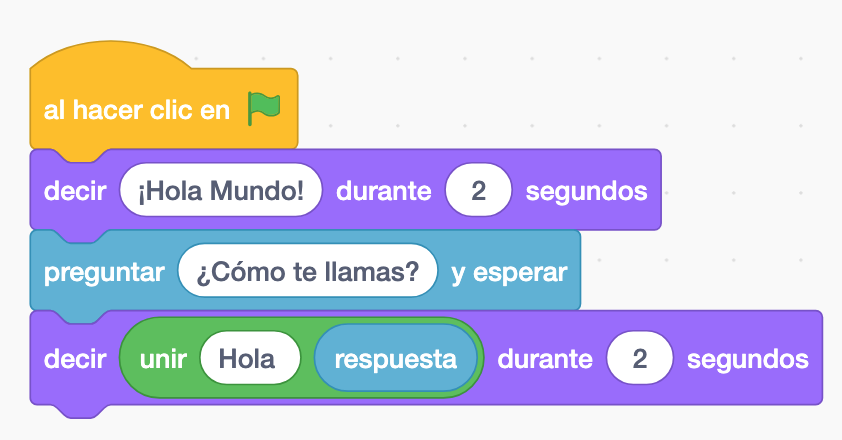Image resolution: width=842 pixels, height=440 pixels.
Task: Click "decir" label on the last purple block
Action: click(x=74, y=358)
